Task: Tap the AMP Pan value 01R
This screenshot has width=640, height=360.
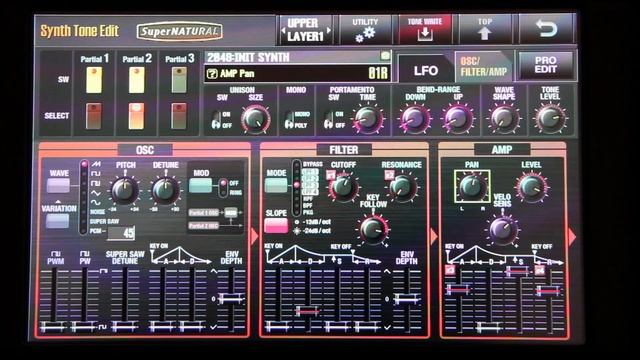Action: (377, 73)
